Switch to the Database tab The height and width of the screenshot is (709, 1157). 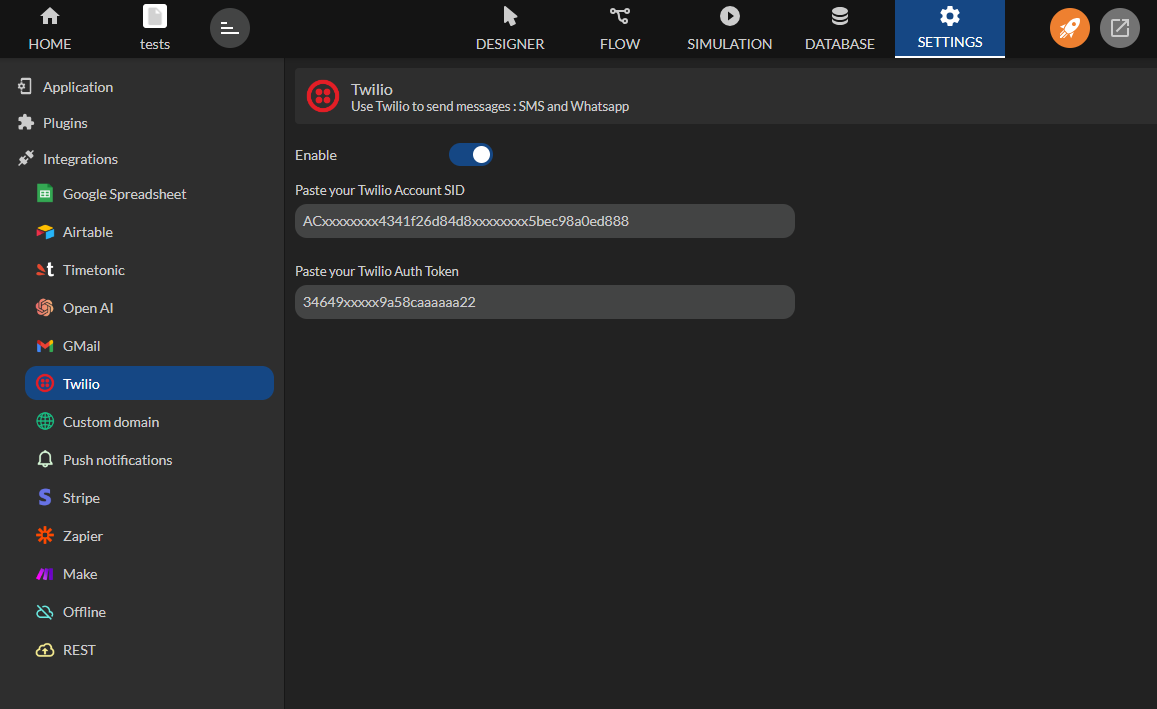coord(839,29)
